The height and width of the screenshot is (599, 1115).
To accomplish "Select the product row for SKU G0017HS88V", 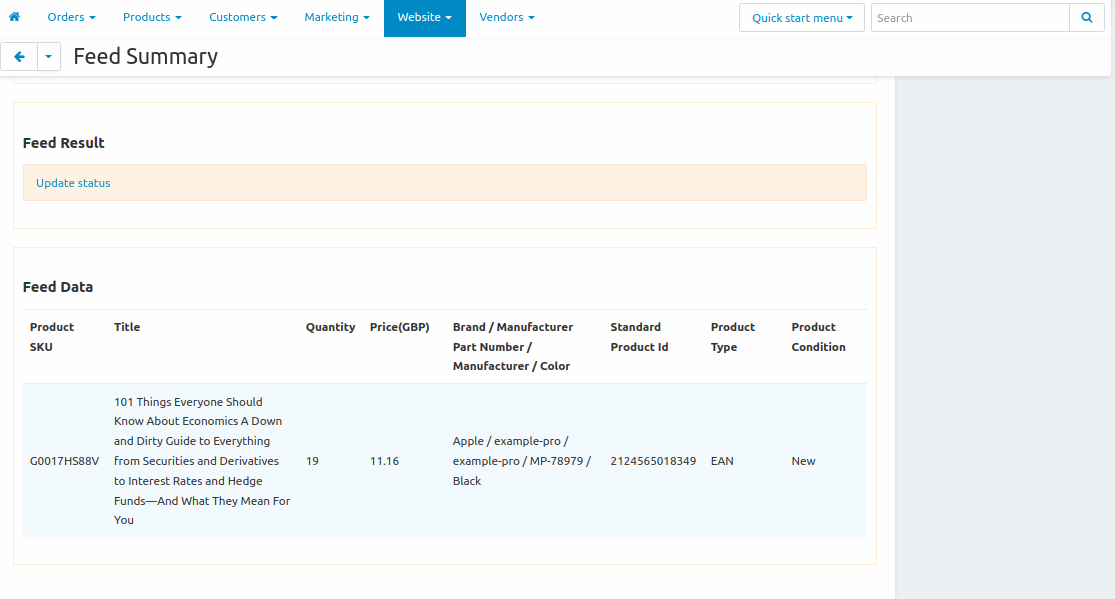I will click(x=63, y=461).
